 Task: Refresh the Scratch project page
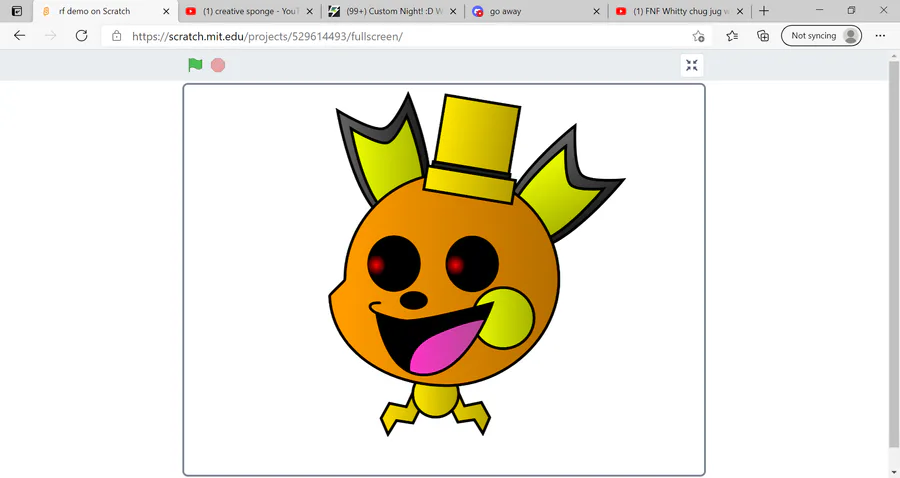[82, 36]
